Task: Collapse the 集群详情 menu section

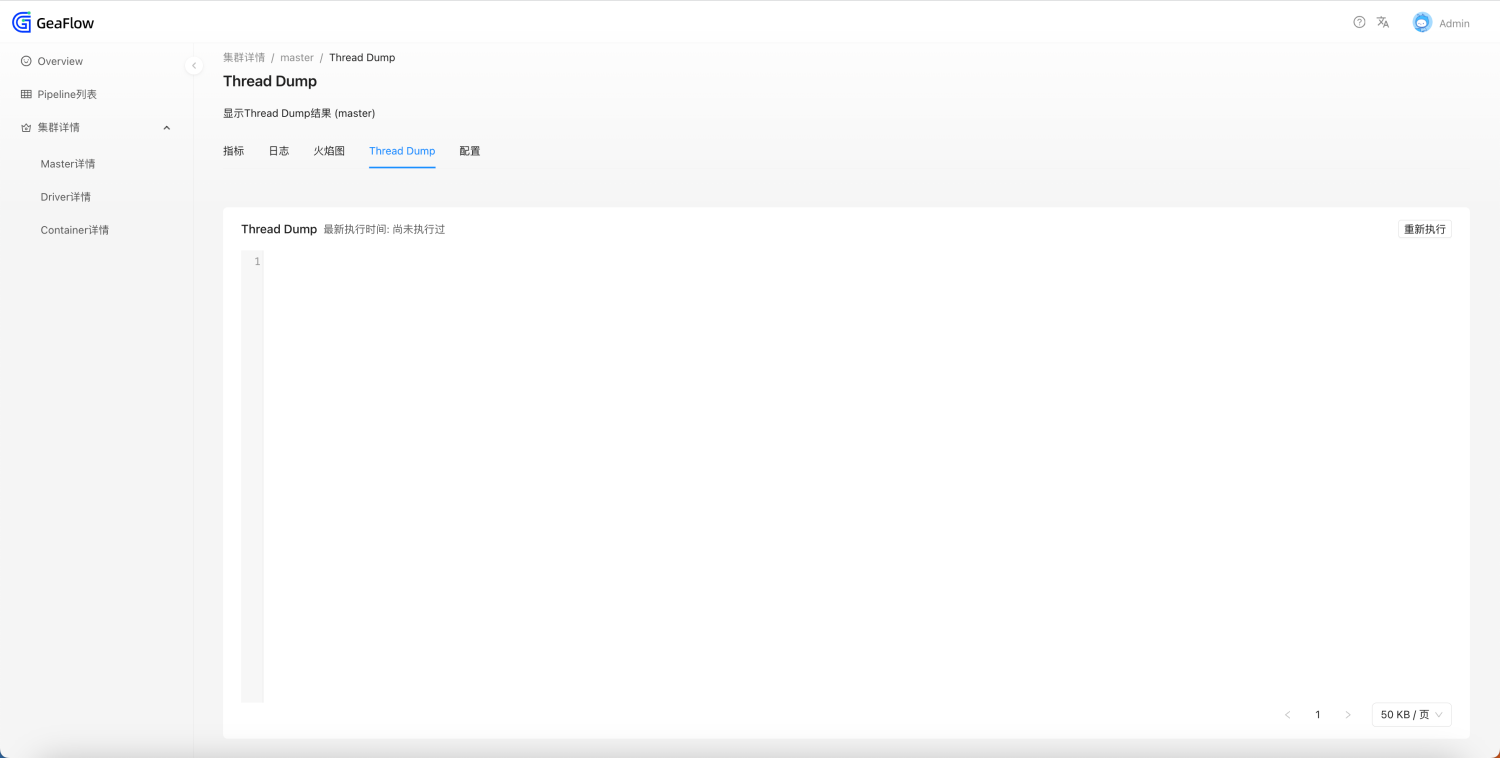Action: tap(166, 127)
